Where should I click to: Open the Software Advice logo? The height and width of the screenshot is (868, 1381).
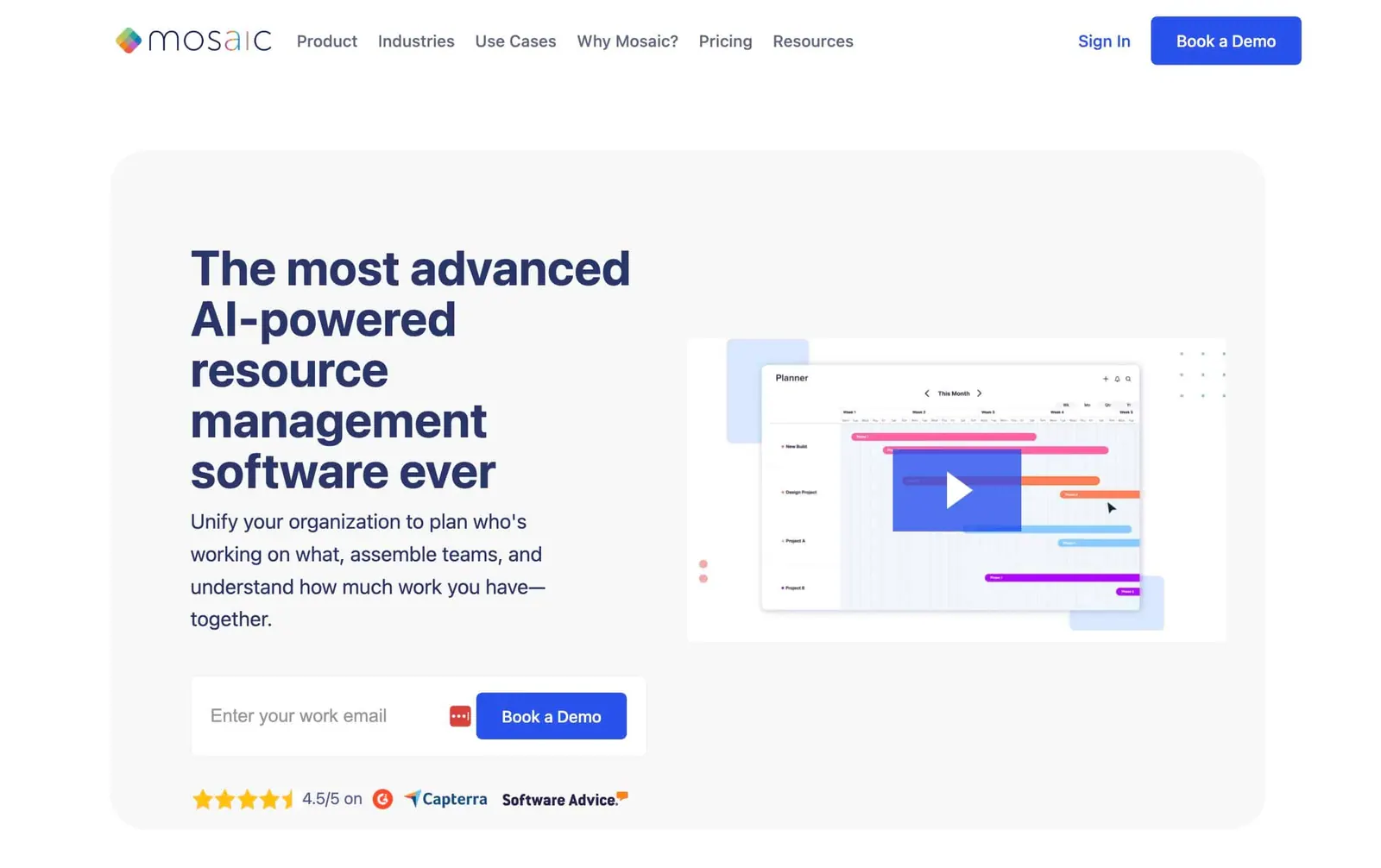tap(564, 799)
